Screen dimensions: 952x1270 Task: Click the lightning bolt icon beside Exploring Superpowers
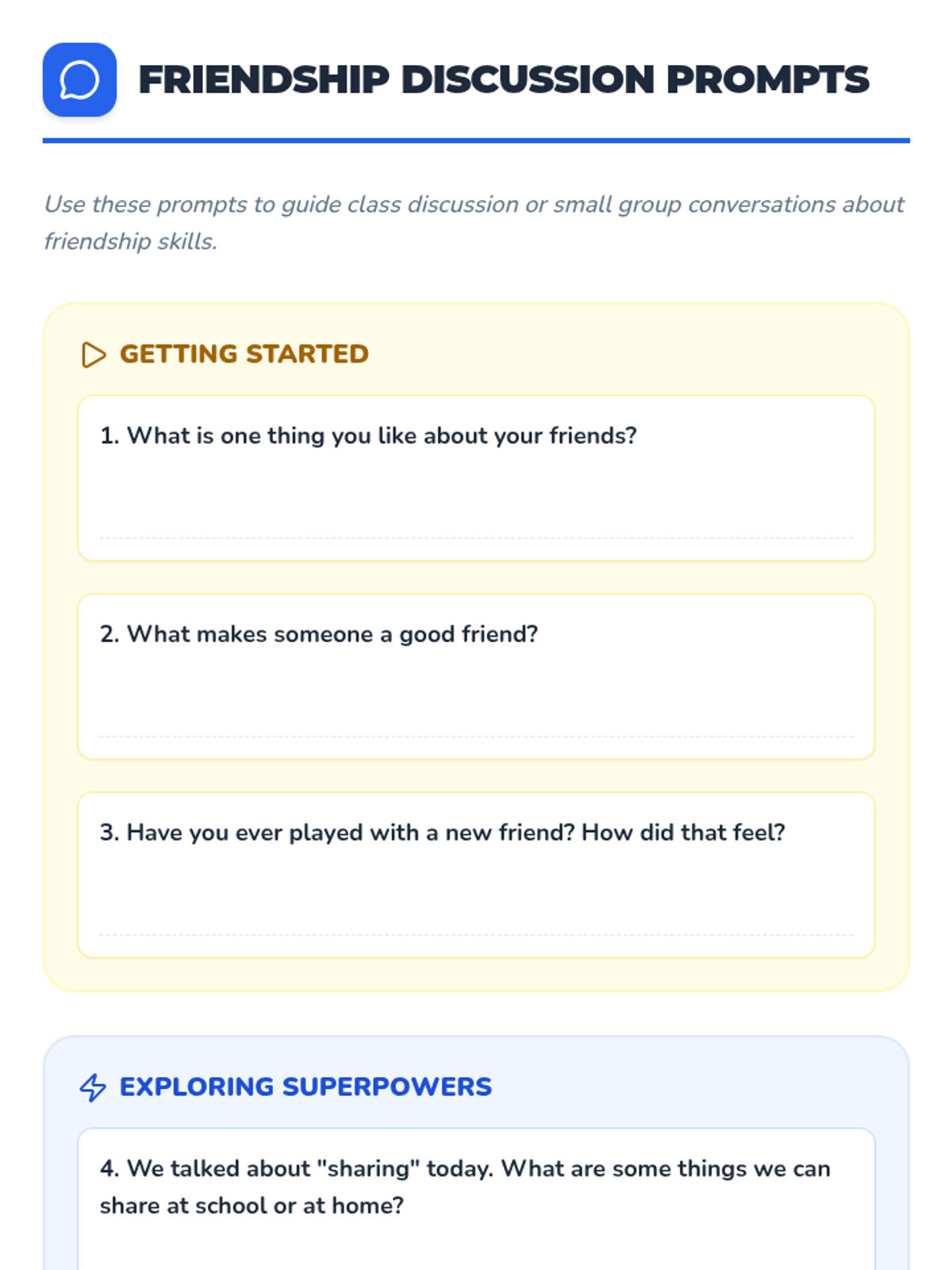(x=93, y=1087)
